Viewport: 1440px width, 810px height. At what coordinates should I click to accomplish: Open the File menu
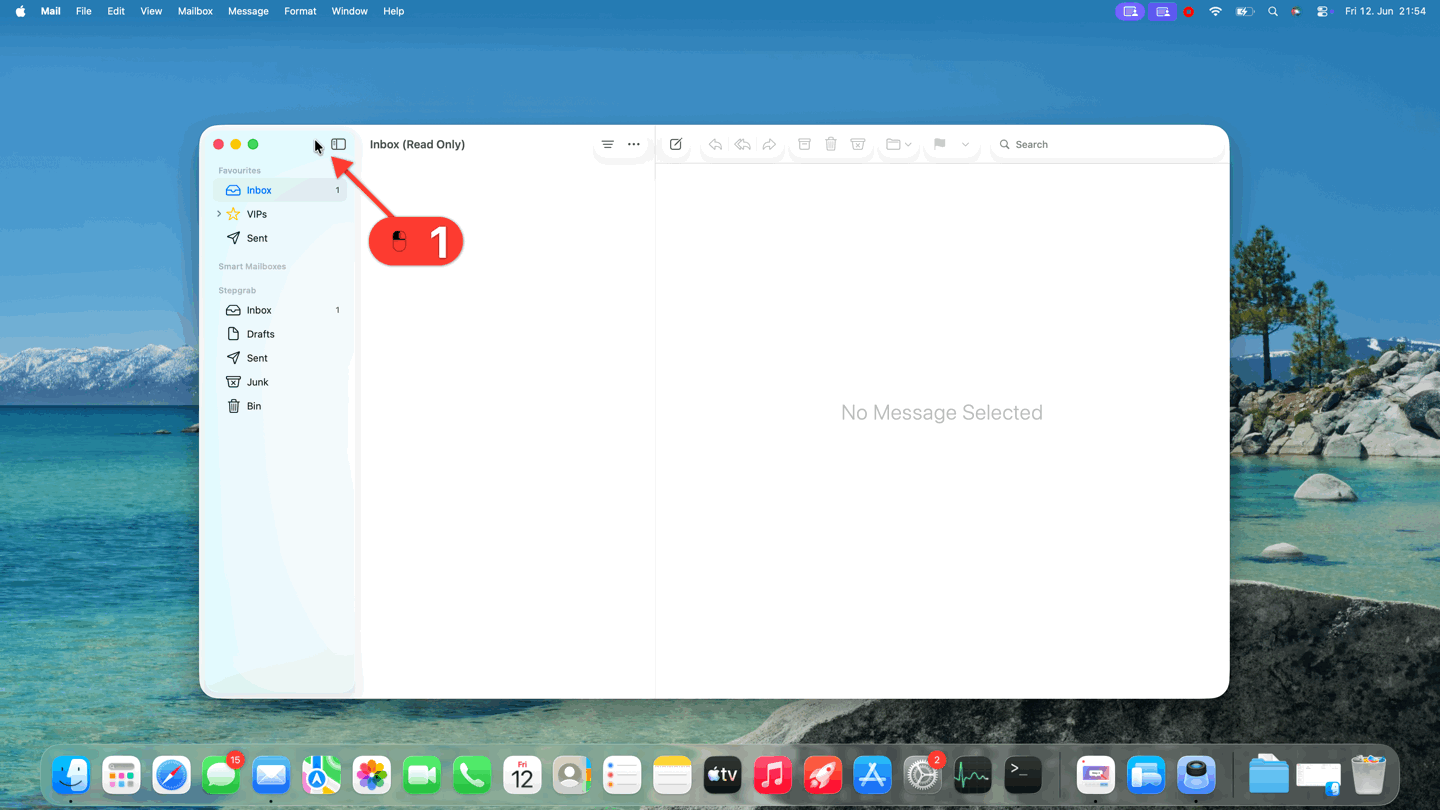point(84,11)
